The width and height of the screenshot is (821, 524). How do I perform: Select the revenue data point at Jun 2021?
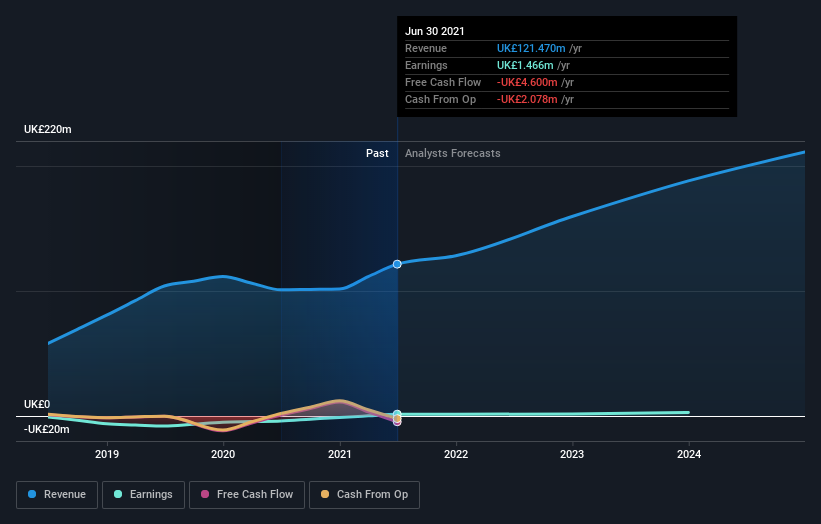(397, 264)
